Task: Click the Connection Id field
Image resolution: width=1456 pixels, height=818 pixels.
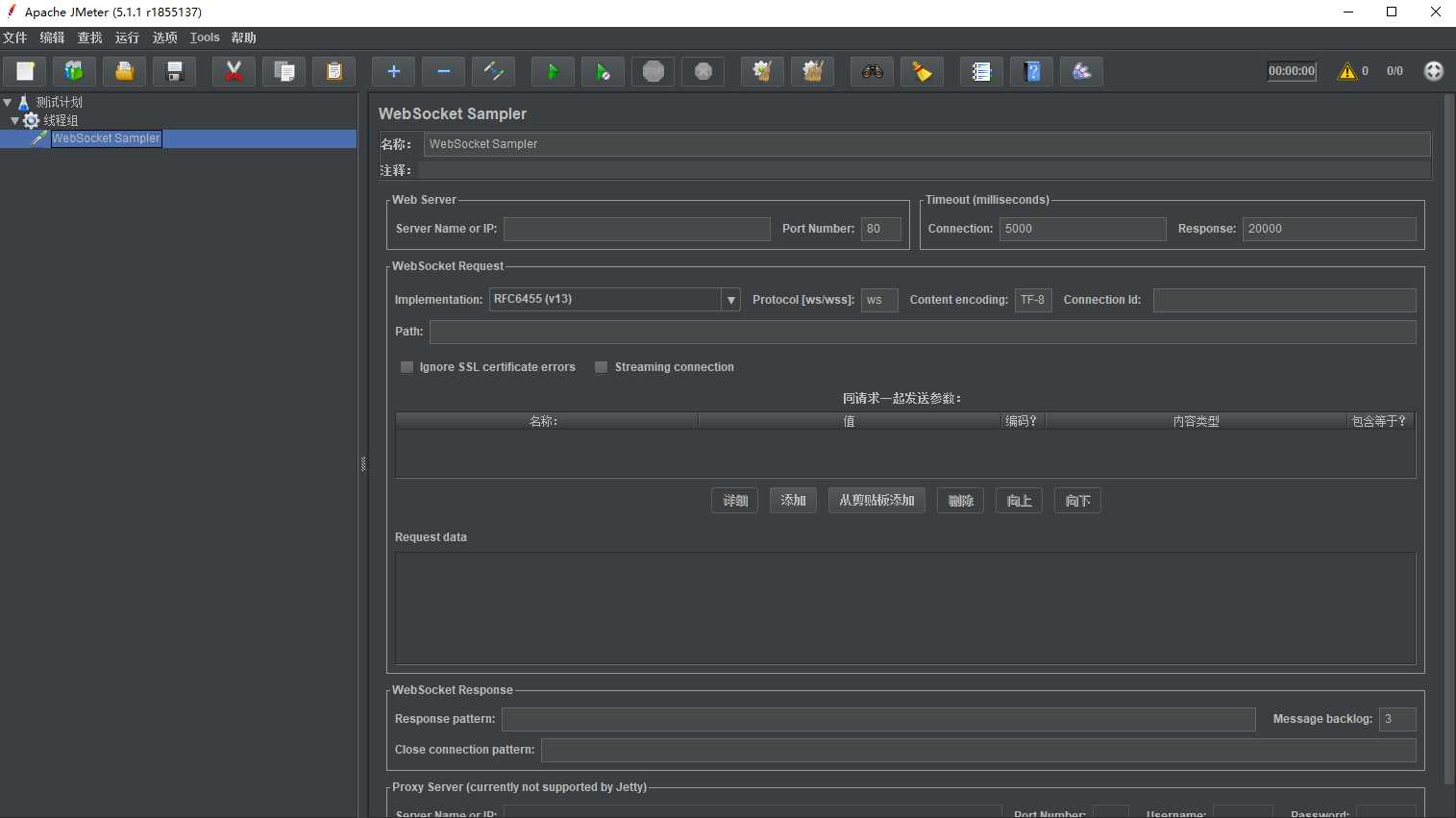Action: (x=1285, y=300)
